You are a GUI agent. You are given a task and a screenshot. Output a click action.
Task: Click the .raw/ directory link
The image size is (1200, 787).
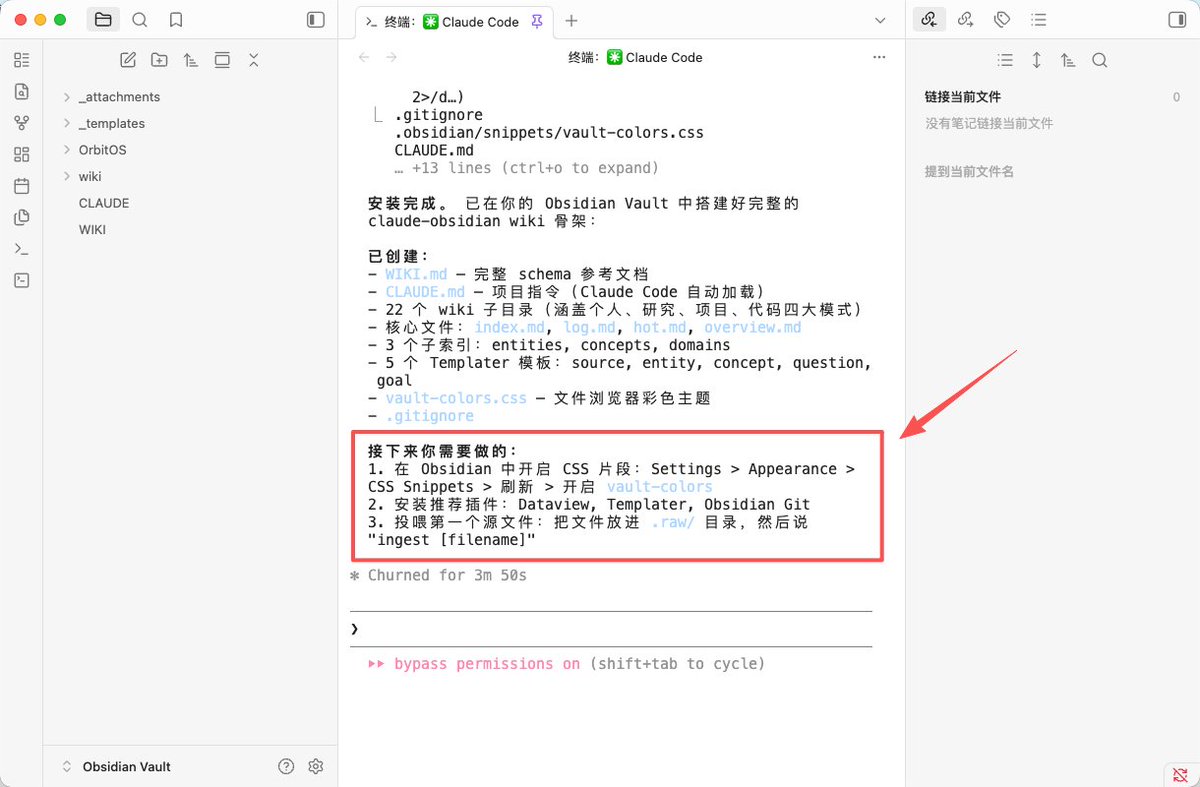click(x=673, y=522)
